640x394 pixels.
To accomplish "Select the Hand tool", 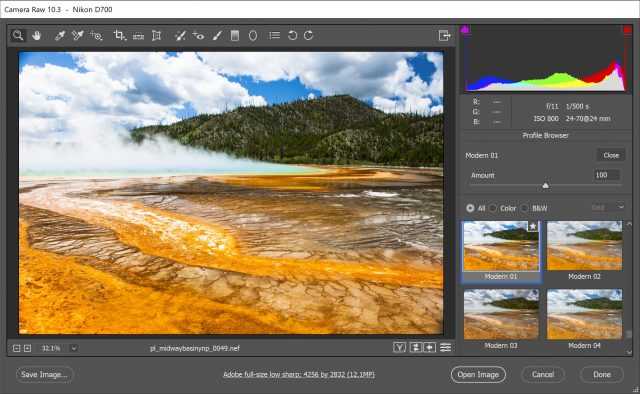I will 37,36.
